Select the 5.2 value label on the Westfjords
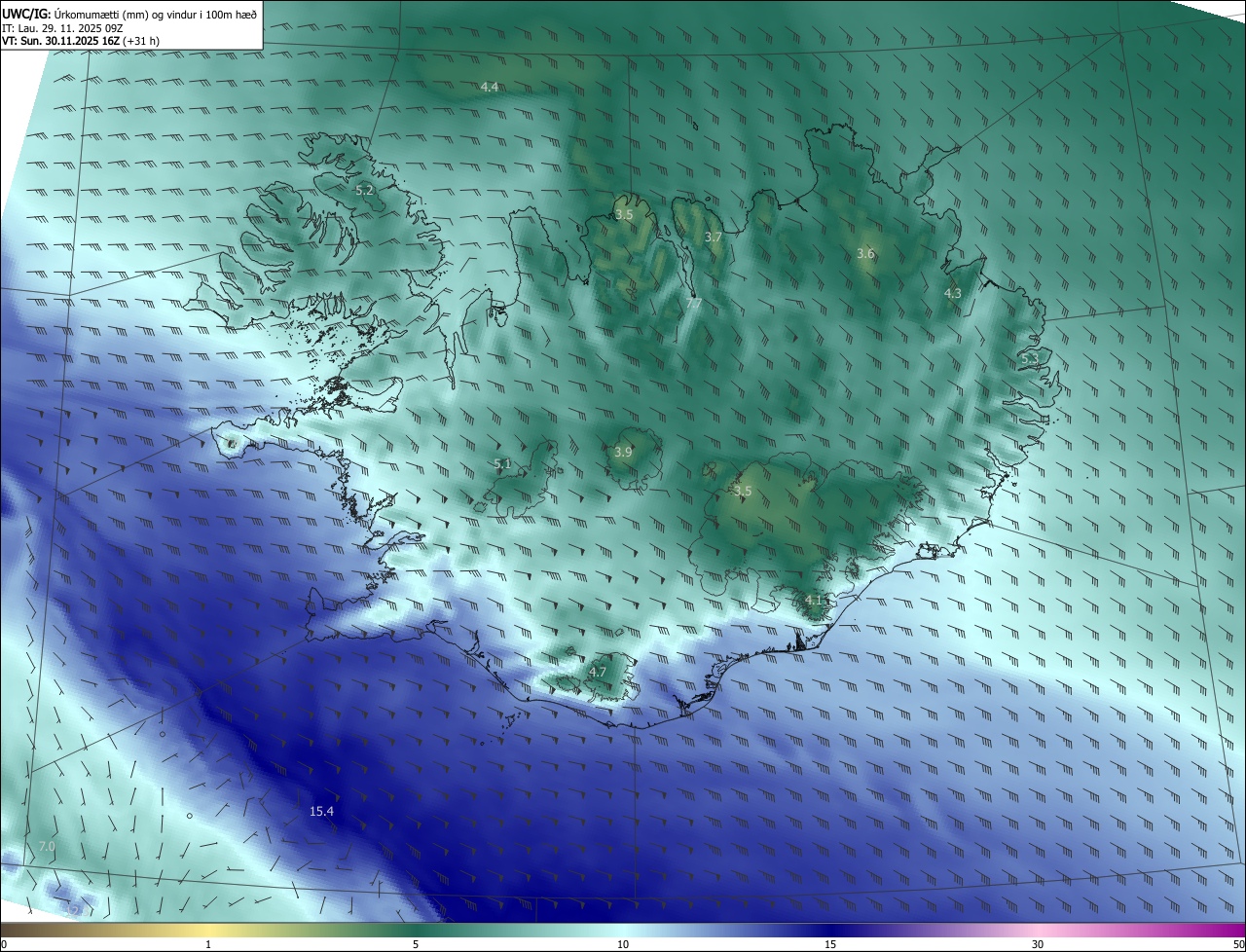1246x952 pixels. tap(365, 190)
